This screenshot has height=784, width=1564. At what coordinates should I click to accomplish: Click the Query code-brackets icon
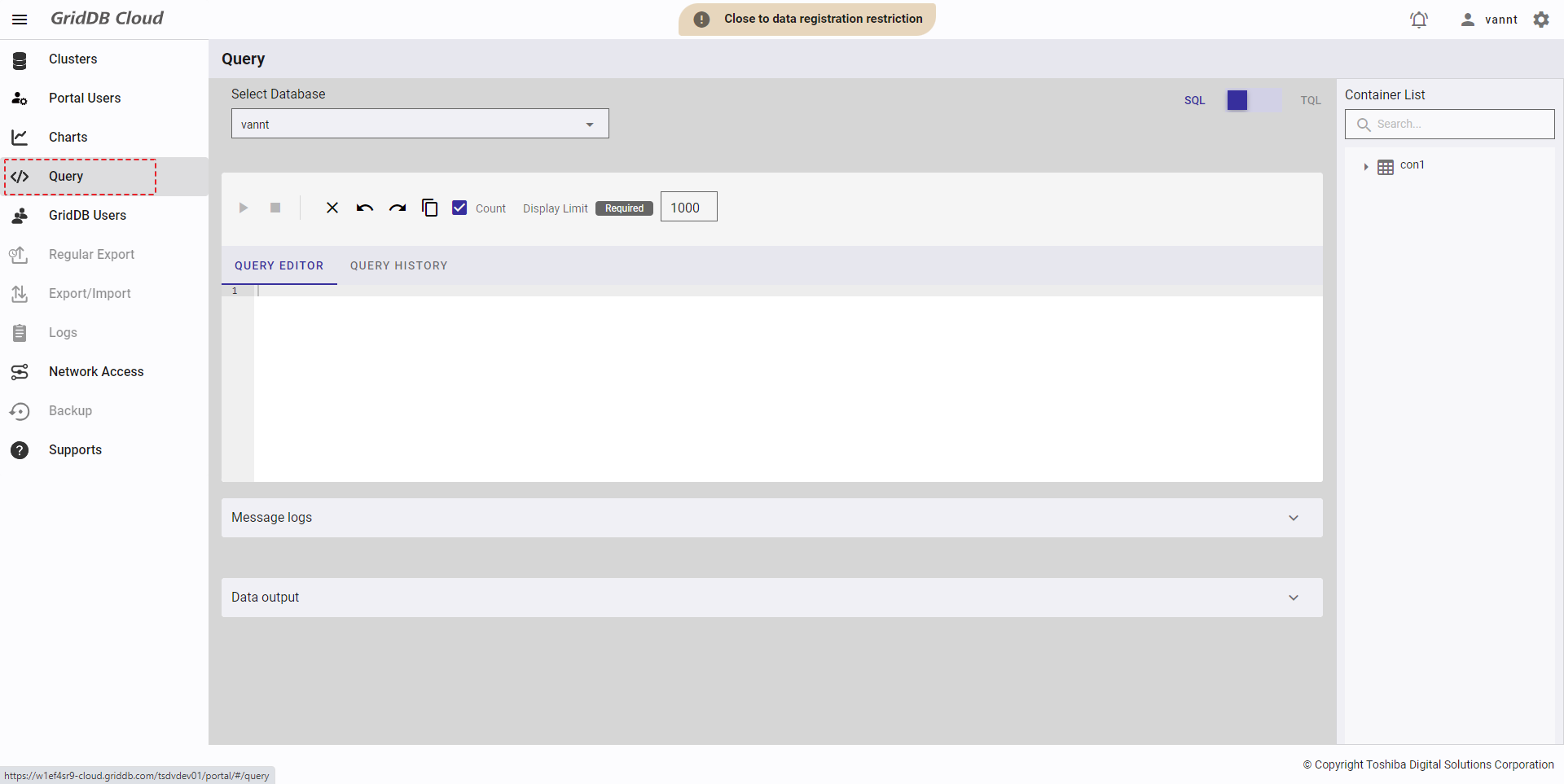[20, 177]
